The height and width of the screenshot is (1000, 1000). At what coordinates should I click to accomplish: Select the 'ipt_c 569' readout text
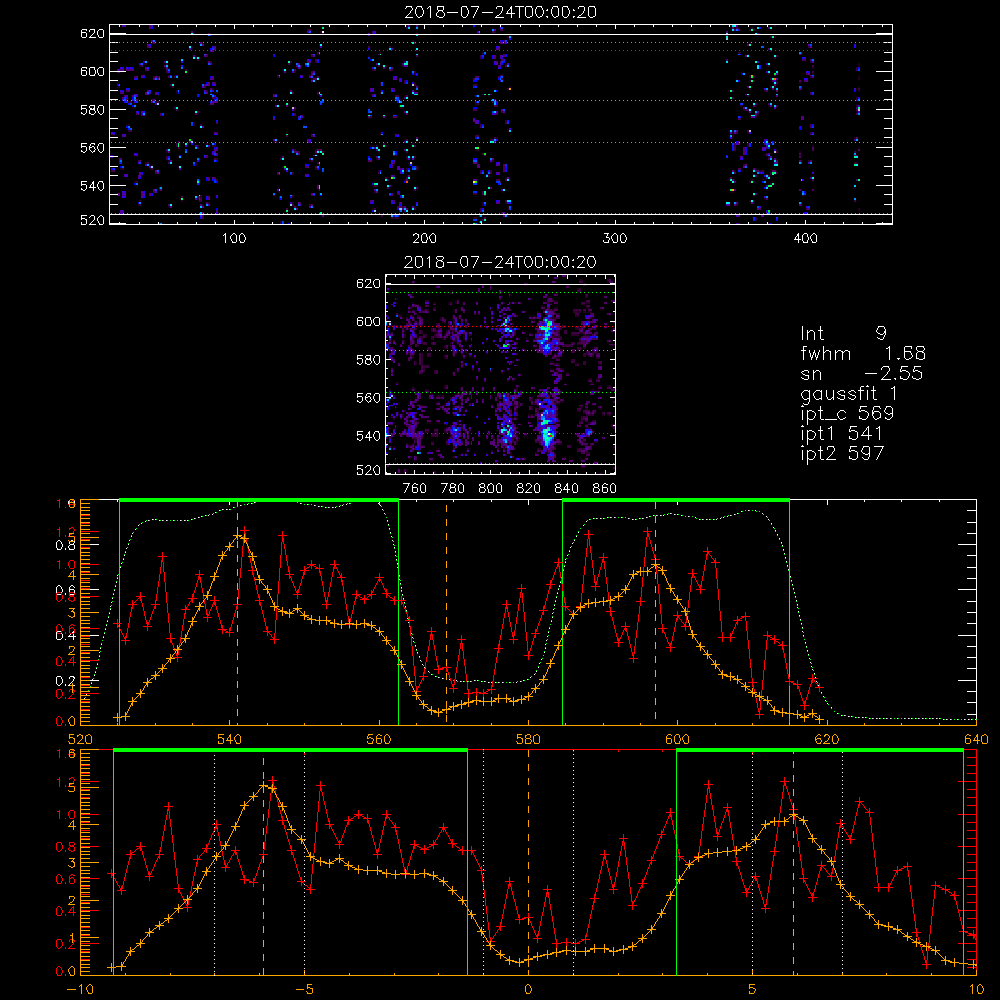(847, 414)
